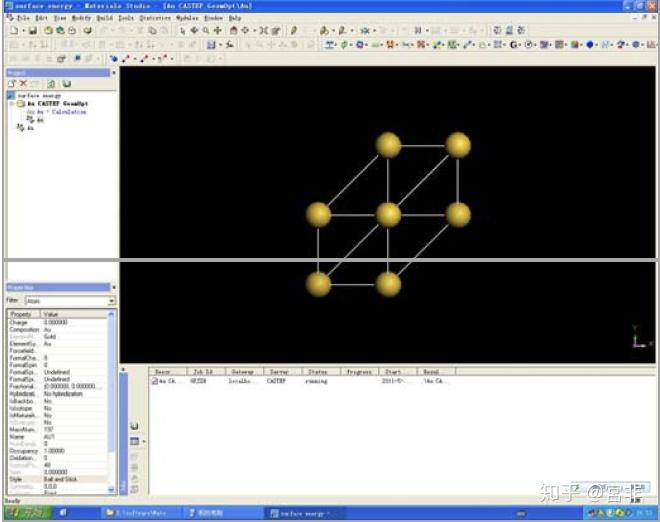Open dropdown arrow beside Fit to View icon
The width and height of the screenshot is (660, 522).
point(254,30)
